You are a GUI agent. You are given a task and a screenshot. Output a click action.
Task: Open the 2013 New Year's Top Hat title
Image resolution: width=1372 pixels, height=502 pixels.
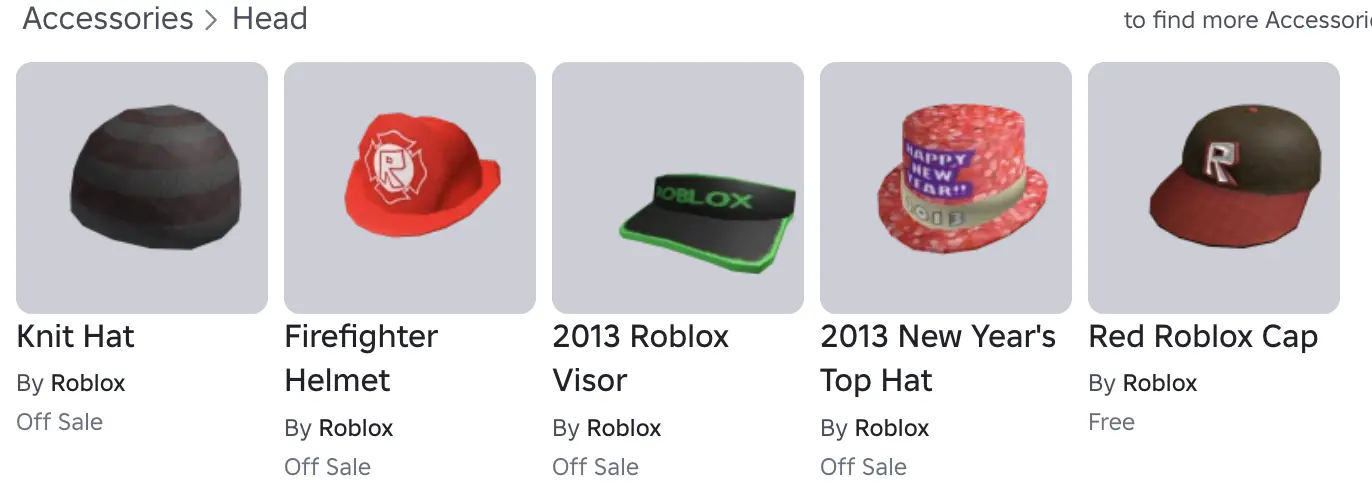click(x=938, y=359)
